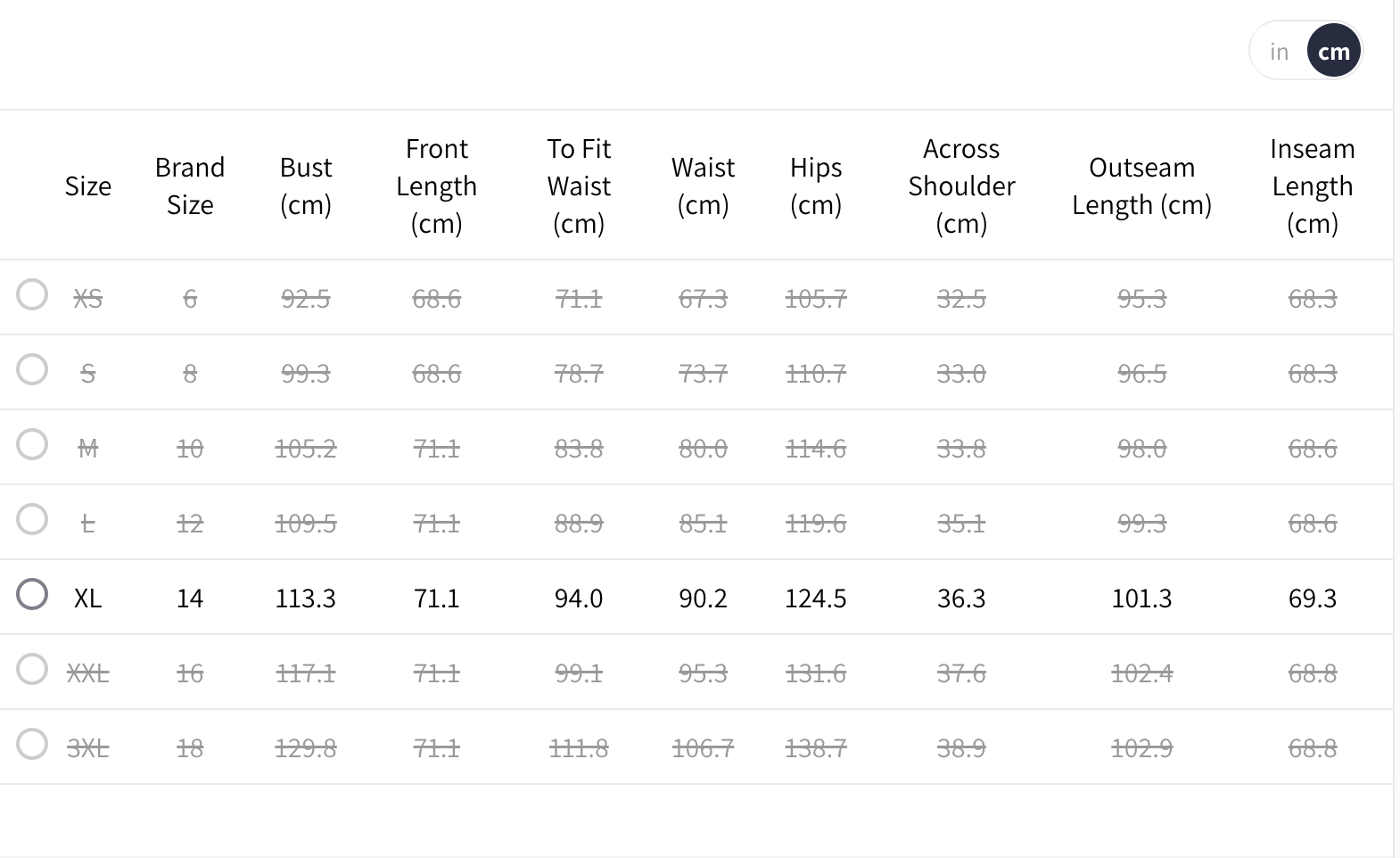Select the XXL size radio button
Viewport: 1400px width, 858px height.
coord(32,669)
